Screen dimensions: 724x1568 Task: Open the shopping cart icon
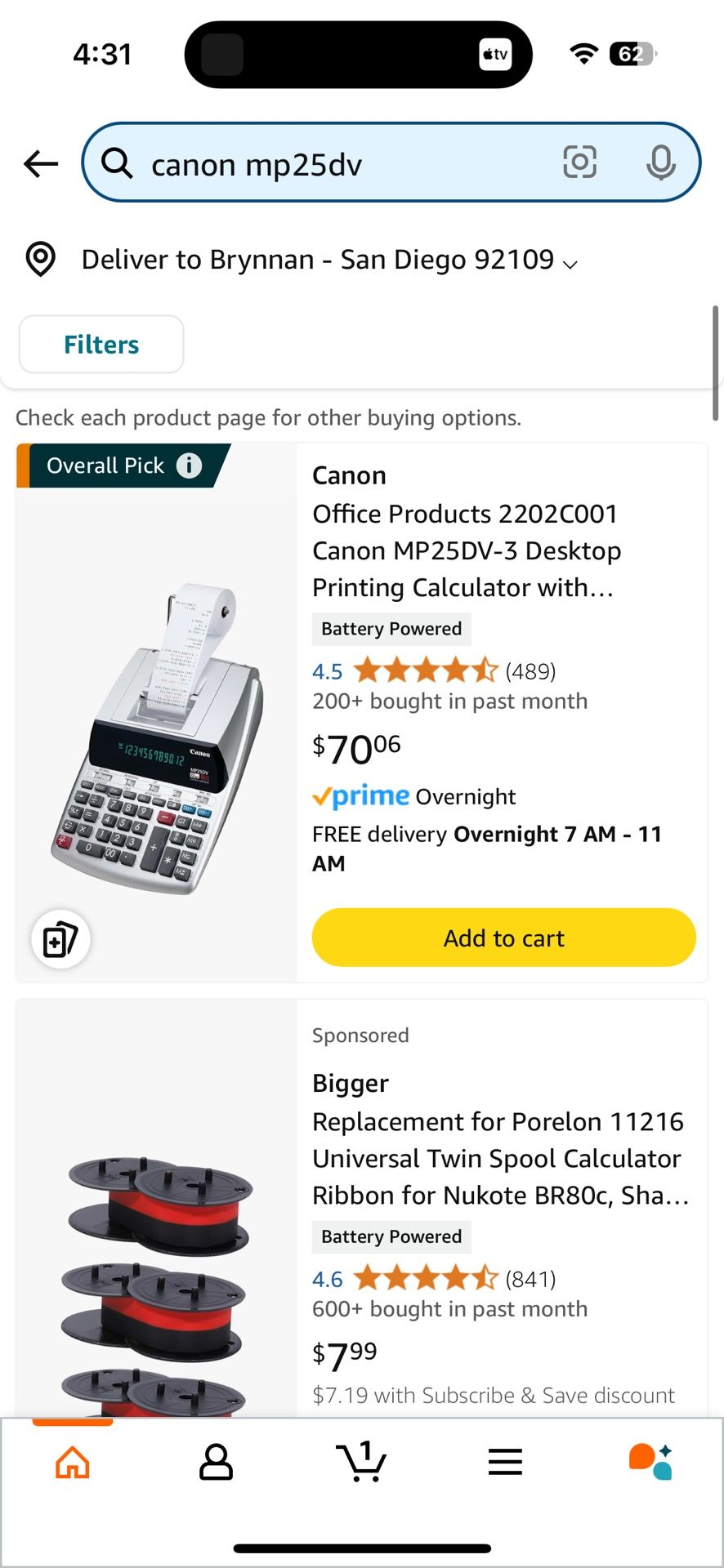pyautogui.click(x=361, y=1462)
